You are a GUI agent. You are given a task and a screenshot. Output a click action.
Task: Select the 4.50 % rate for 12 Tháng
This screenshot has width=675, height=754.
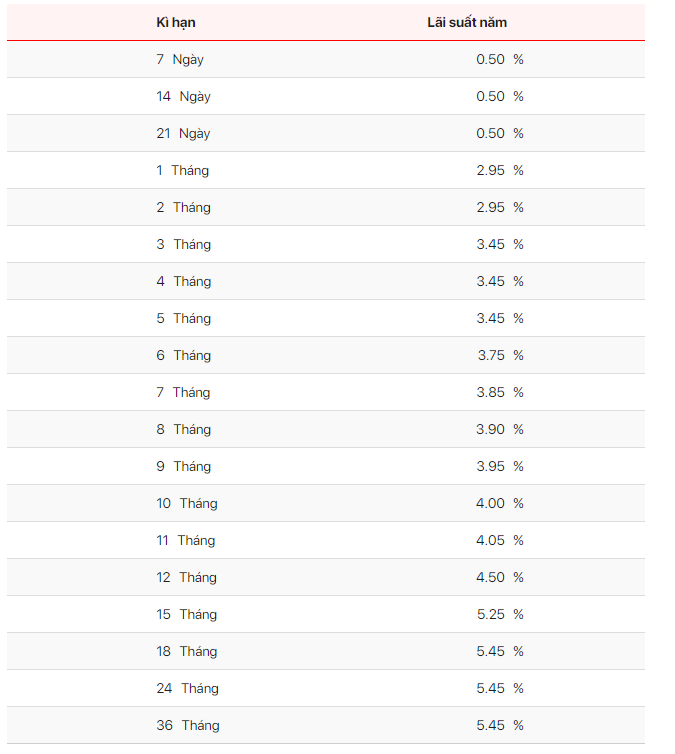pos(500,577)
